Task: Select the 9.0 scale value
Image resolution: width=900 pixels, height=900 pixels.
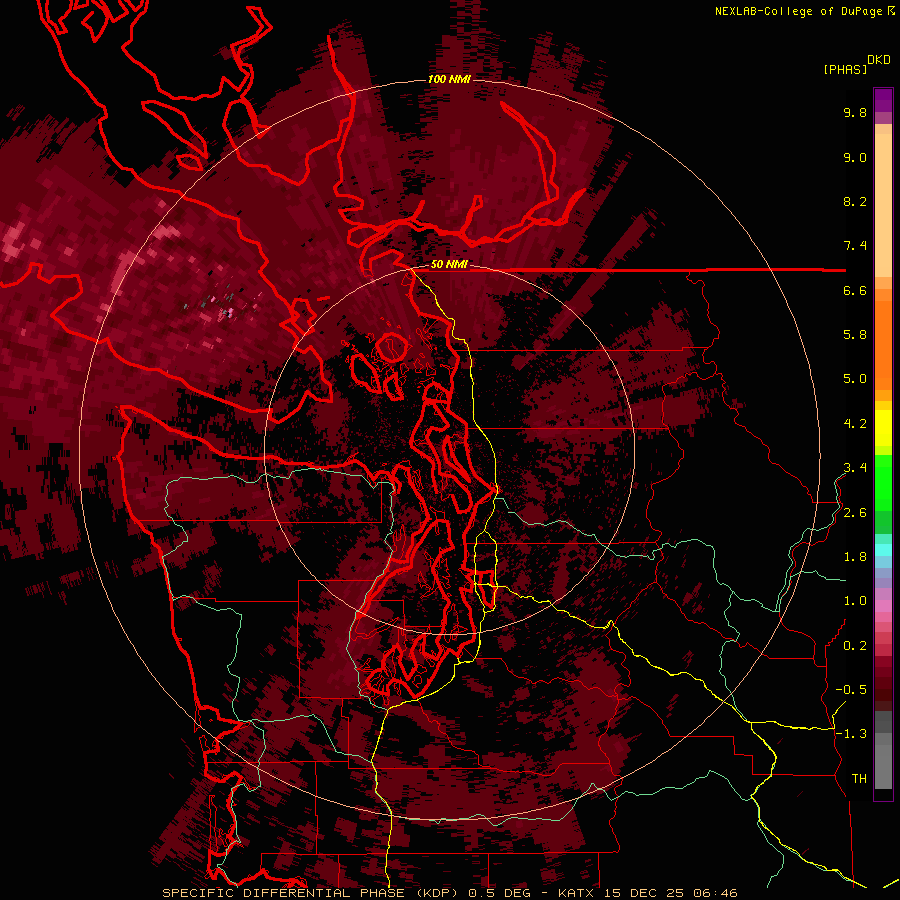Action: point(855,157)
